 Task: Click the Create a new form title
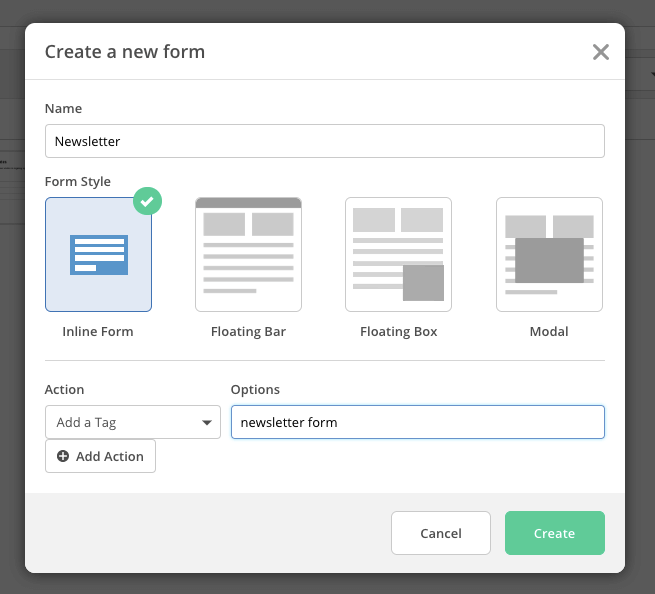point(125,52)
